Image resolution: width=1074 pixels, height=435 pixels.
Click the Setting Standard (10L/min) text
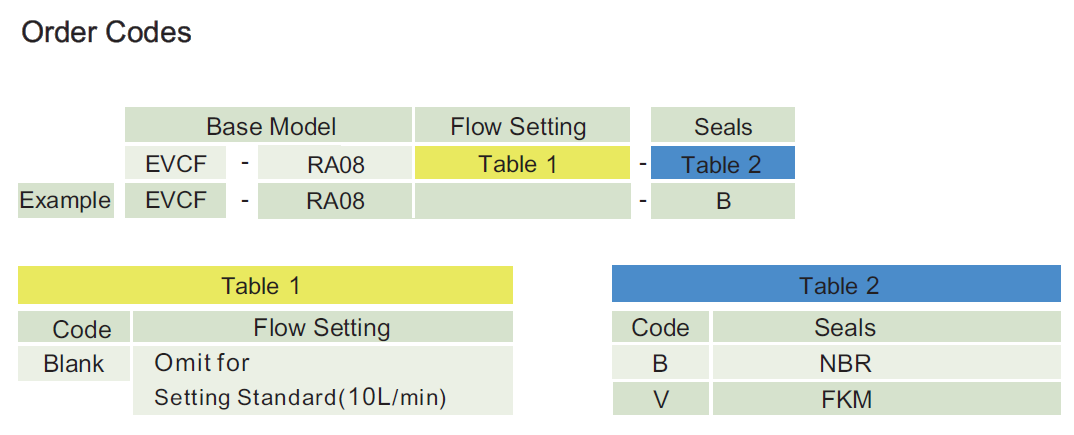[300, 398]
